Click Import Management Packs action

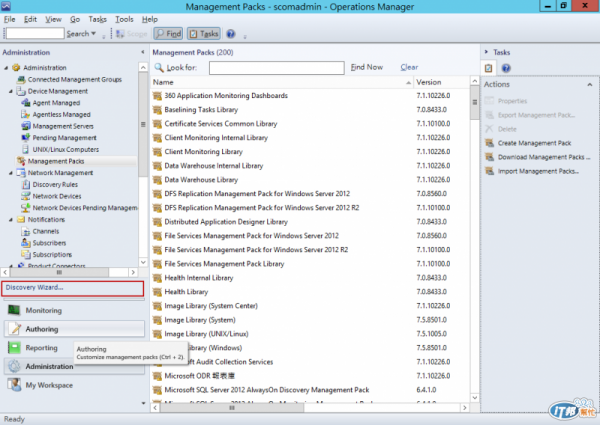538,171
